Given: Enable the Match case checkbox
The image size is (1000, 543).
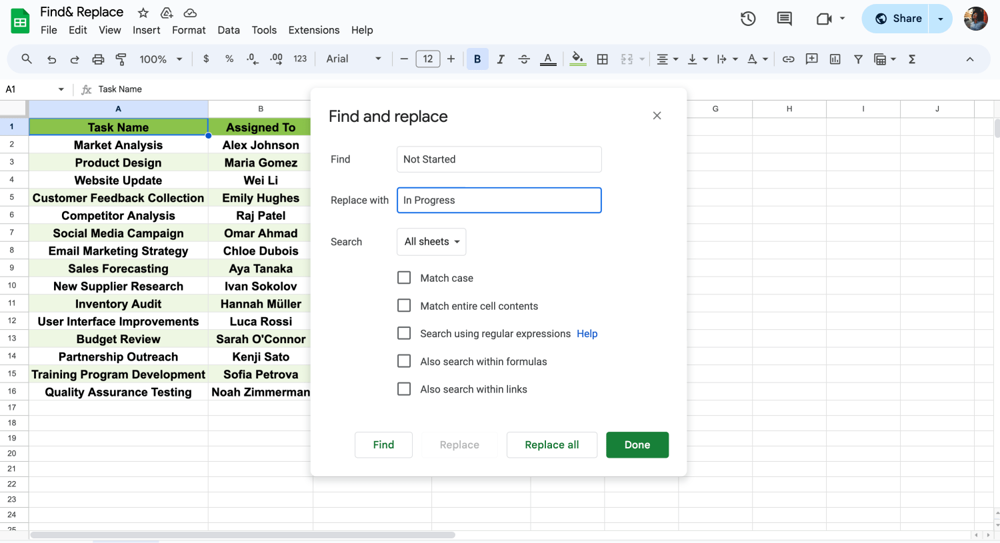Looking at the screenshot, I should tap(404, 278).
